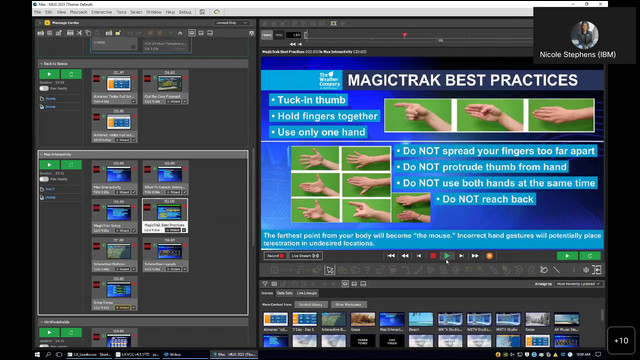Open the Tools menu
The image size is (640, 360).
(x=122, y=12)
